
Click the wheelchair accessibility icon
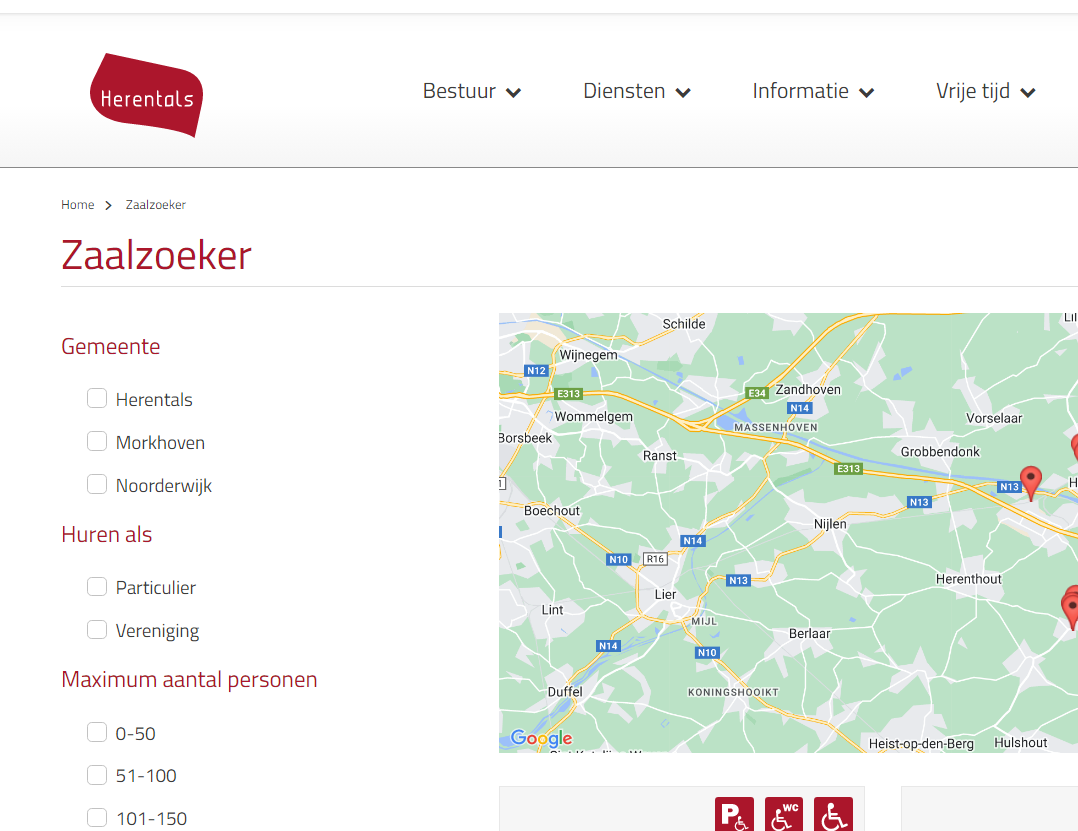coord(833,815)
